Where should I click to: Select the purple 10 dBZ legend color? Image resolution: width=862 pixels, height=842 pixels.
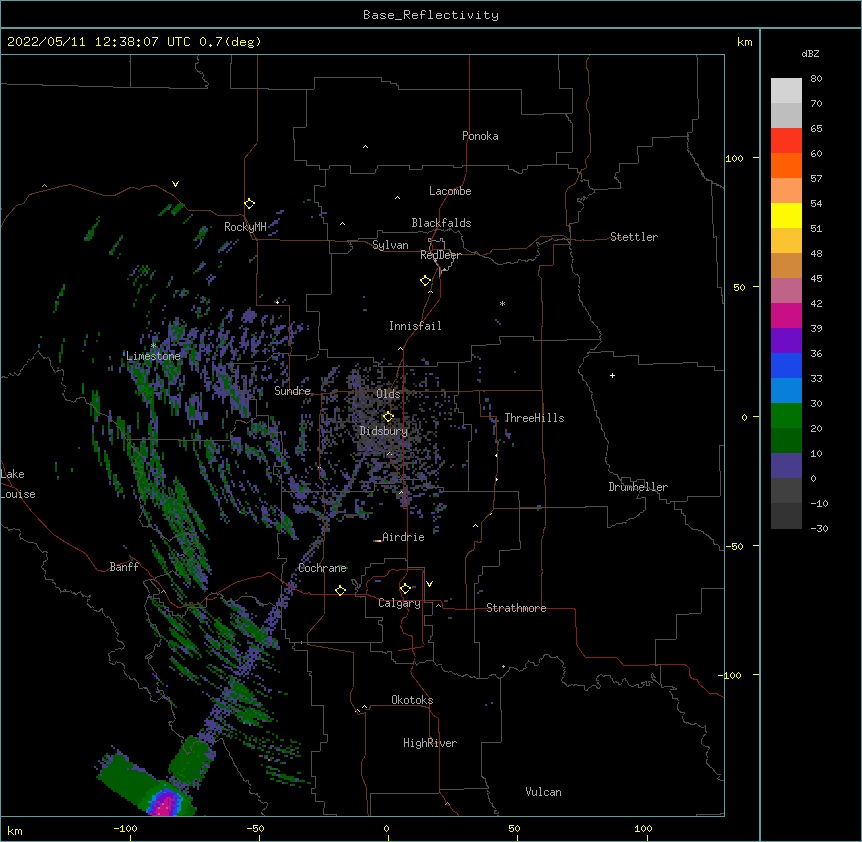point(786,466)
